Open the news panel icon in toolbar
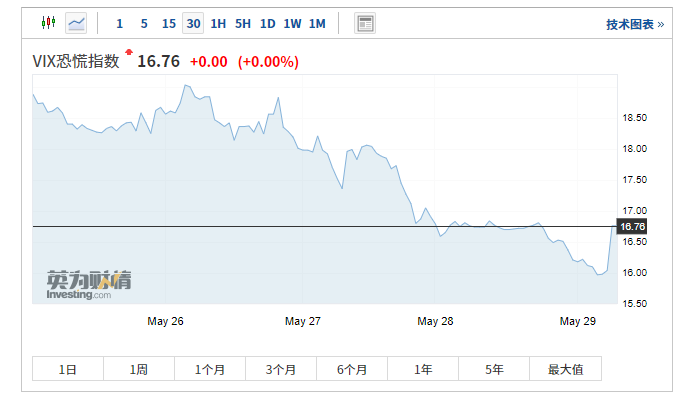This screenshot has height=412, width=684. tap(365, 23)
